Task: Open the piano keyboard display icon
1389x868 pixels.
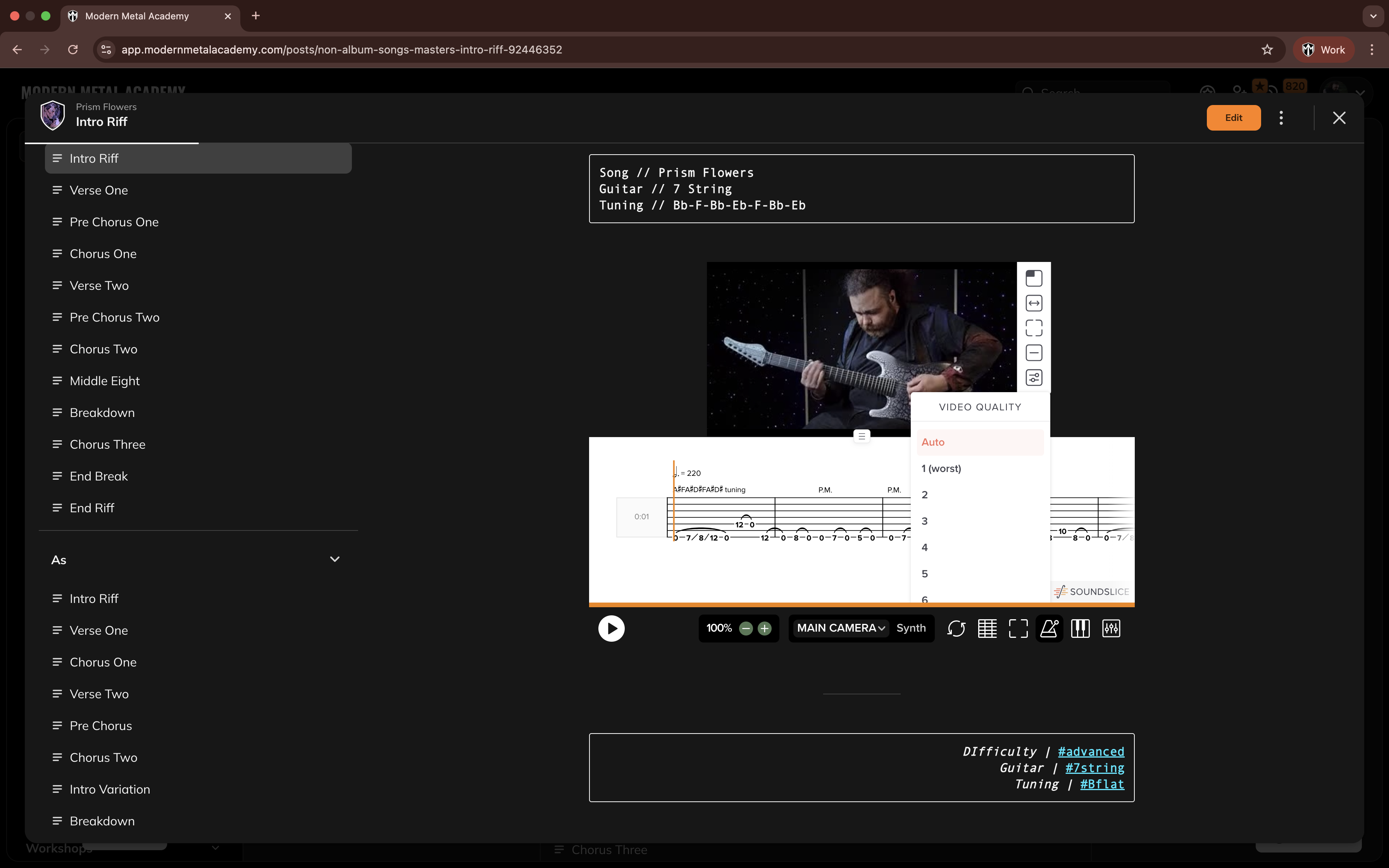Action: pos(1081,629)
